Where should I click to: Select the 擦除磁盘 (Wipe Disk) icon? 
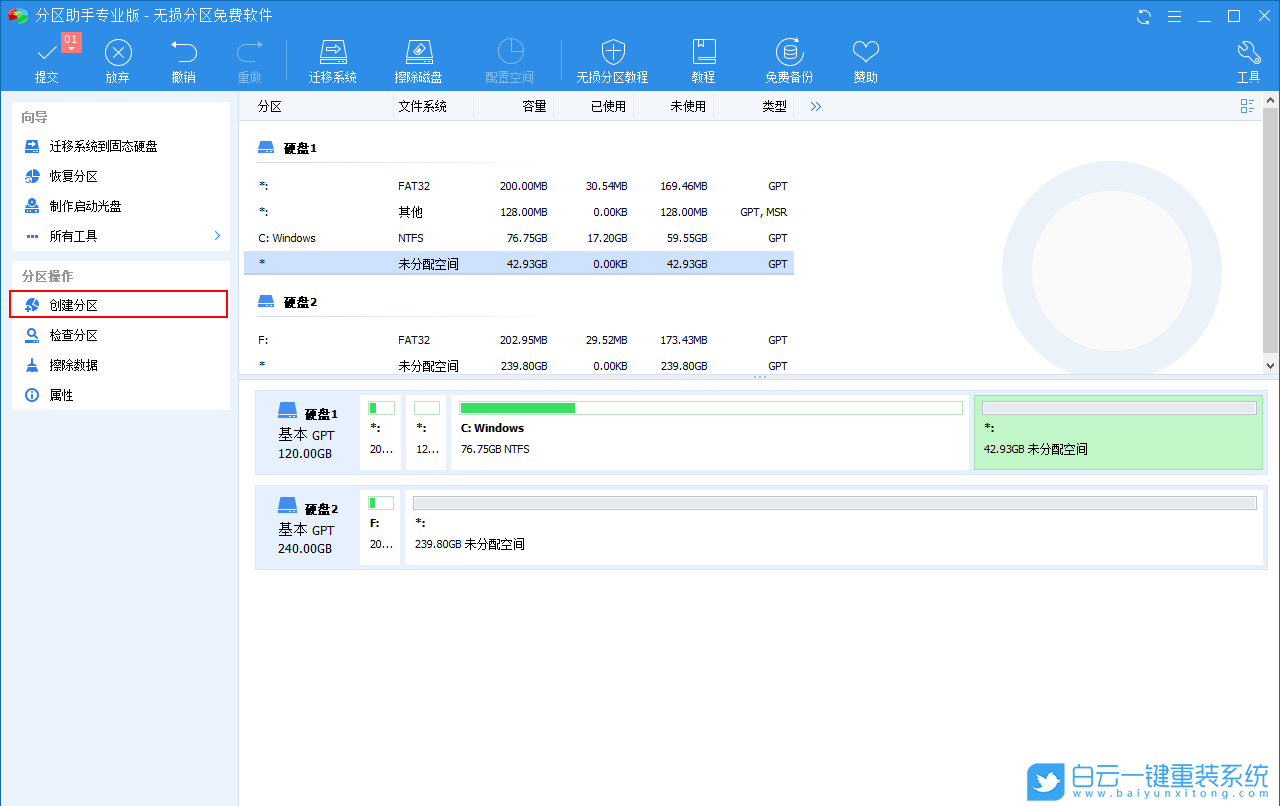coord(418,53)
